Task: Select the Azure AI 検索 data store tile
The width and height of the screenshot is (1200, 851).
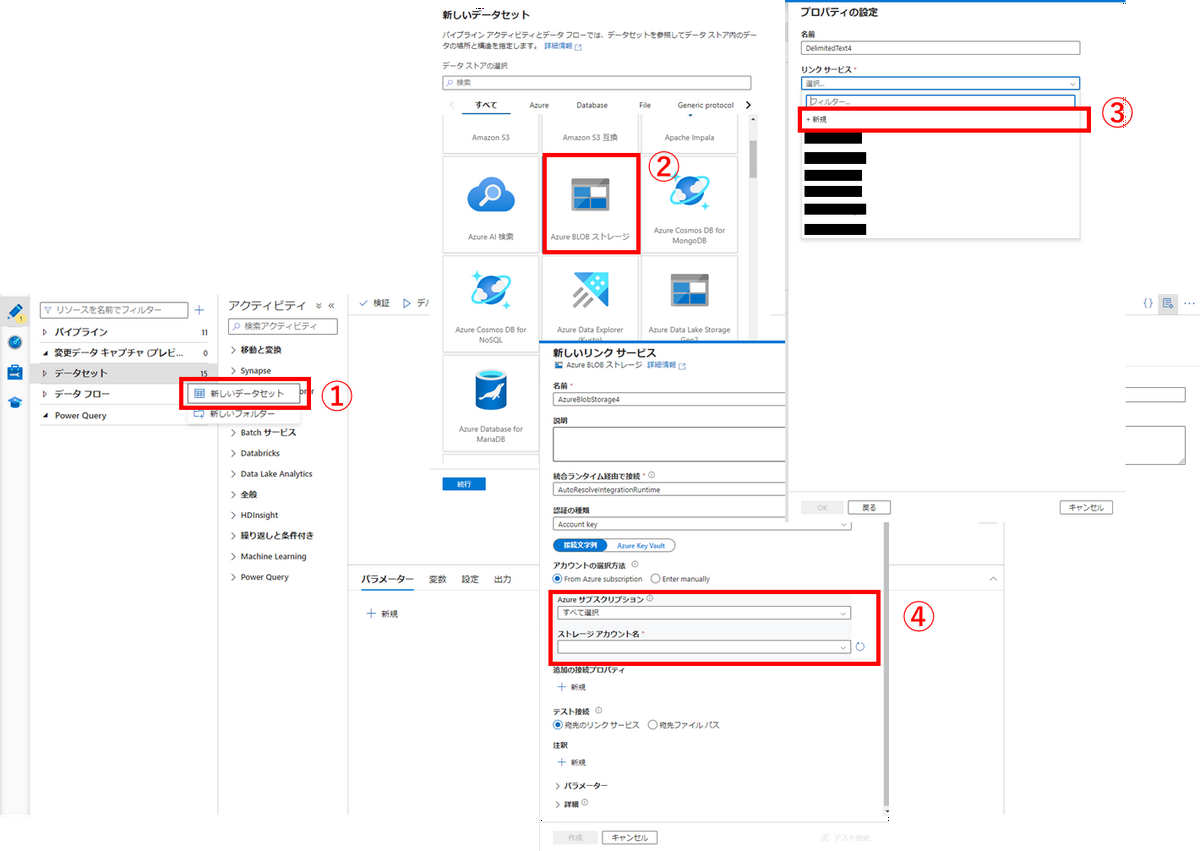Action: [x=491, y=203]
